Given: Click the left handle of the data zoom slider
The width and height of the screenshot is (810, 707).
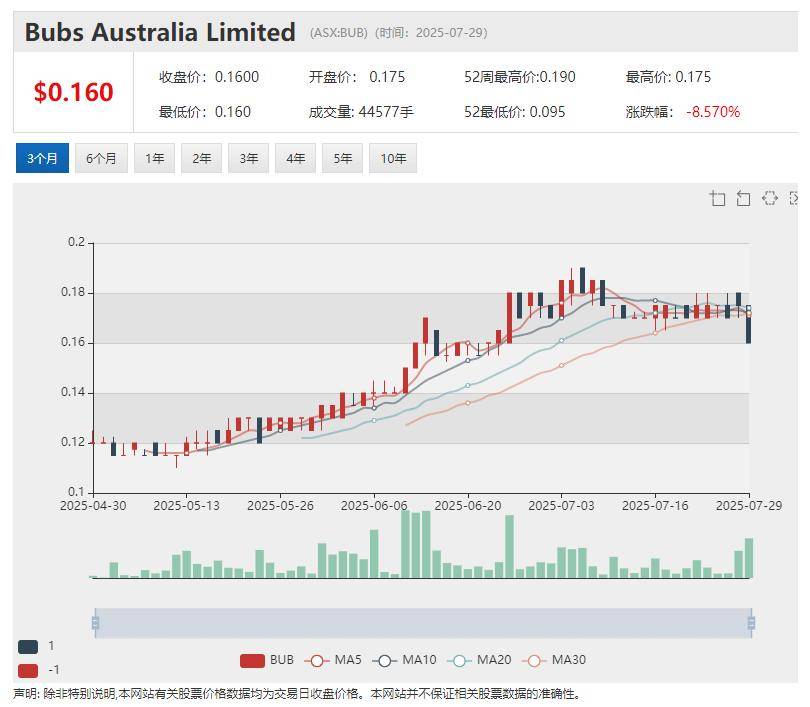Looking at the screenshot, I should click(x=95, y=623).
